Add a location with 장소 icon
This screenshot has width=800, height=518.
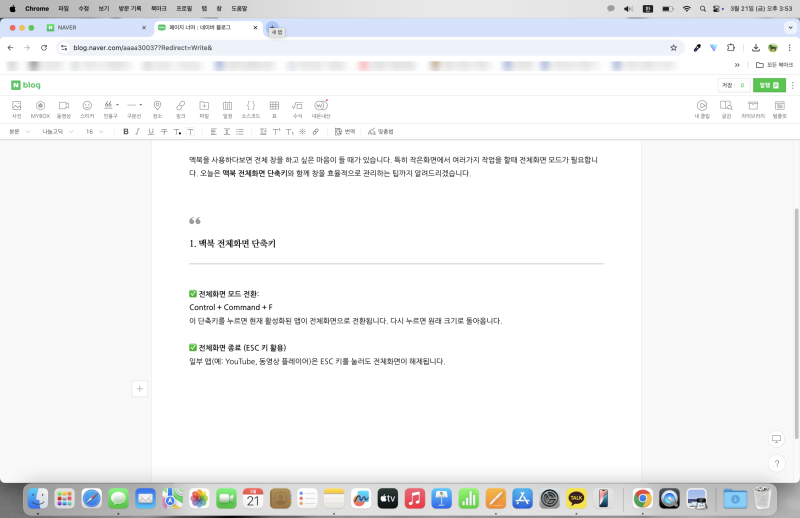157,109
